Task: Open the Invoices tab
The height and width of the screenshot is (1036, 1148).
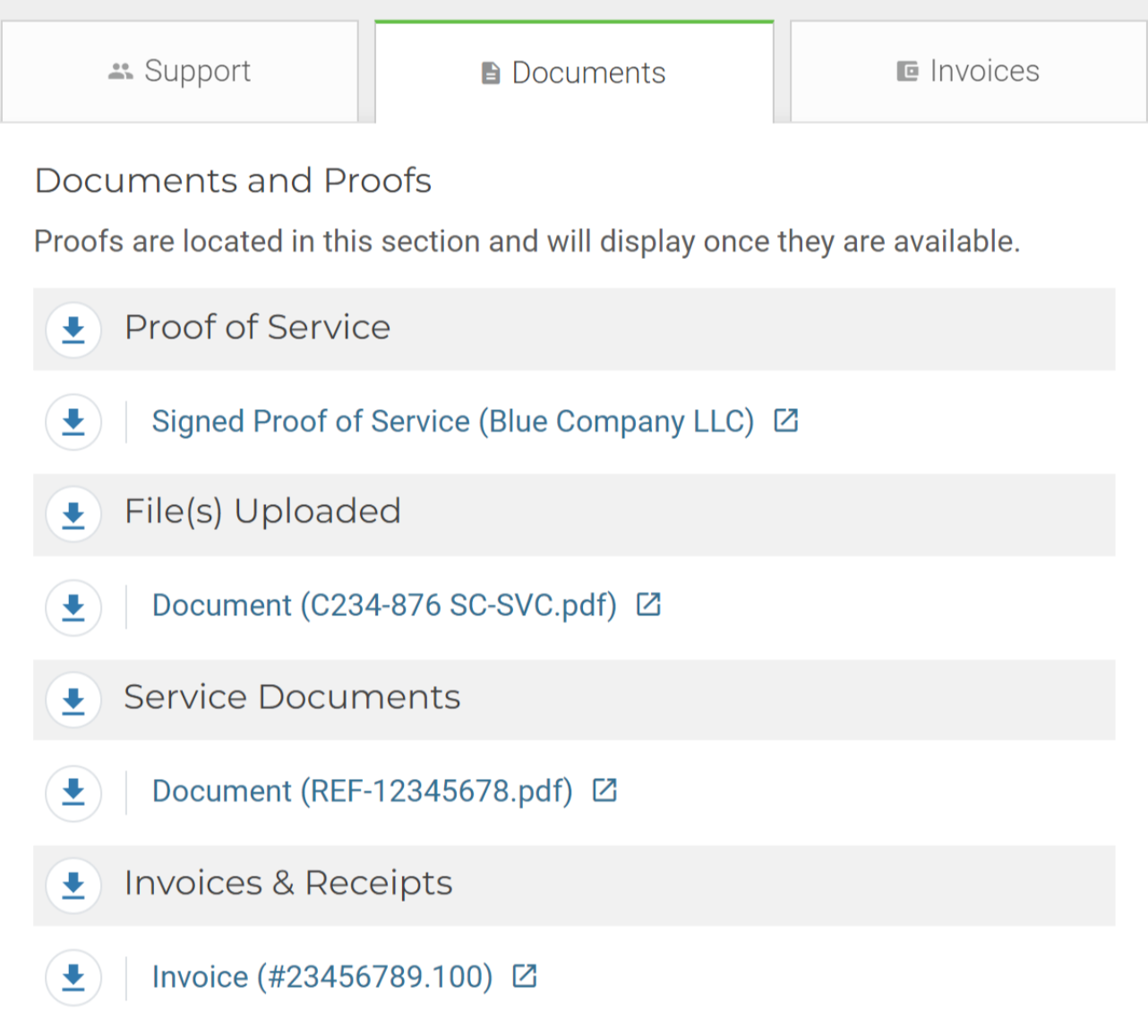Action: [968, 72]
